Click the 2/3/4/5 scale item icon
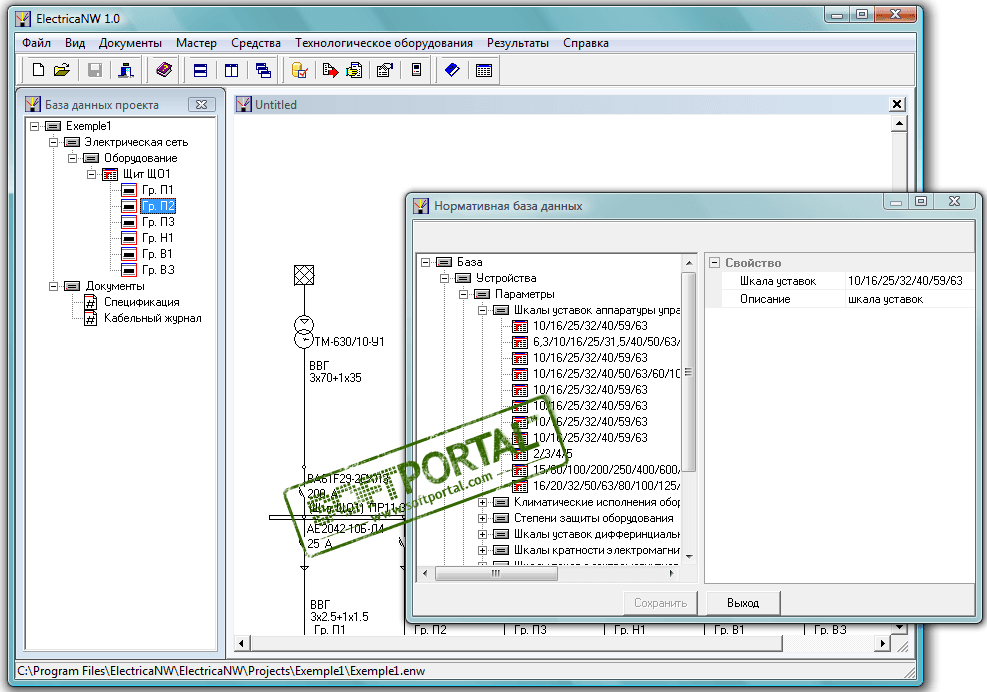 [x=520, y=454]
